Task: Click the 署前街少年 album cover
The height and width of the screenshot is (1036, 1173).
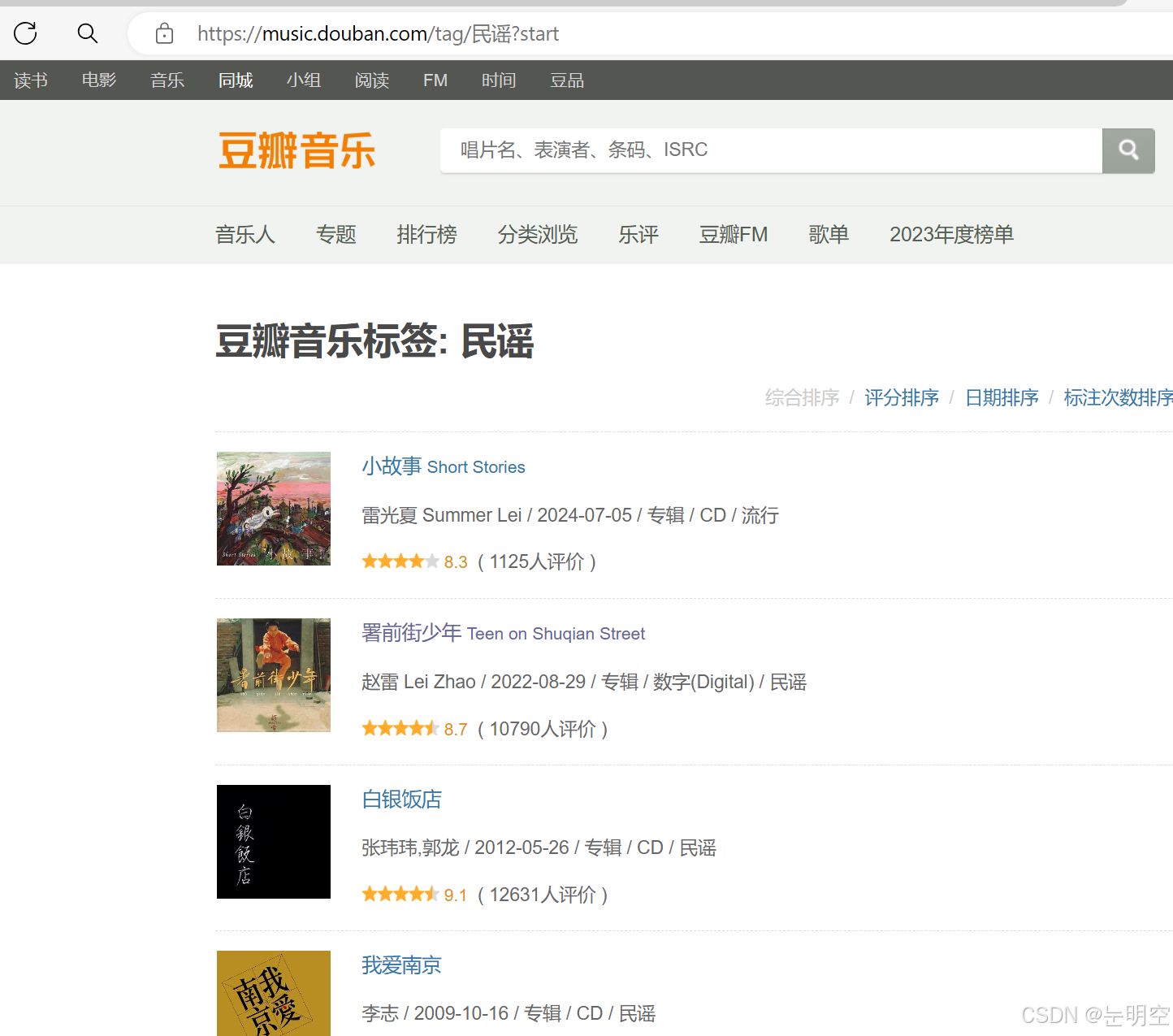Action: pyautogui.click(x=274, y=675)
